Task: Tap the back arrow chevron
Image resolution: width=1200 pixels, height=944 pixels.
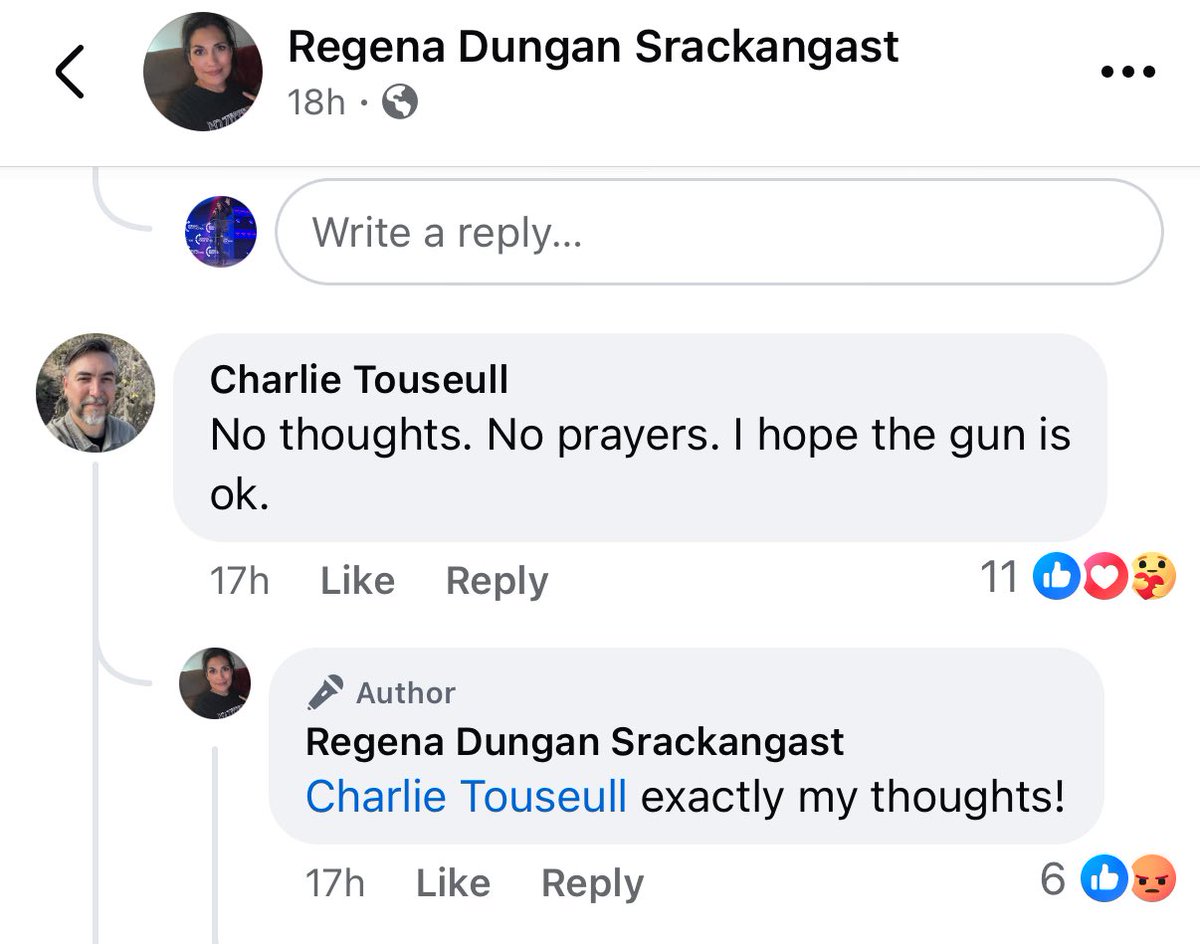Action: 69,73
